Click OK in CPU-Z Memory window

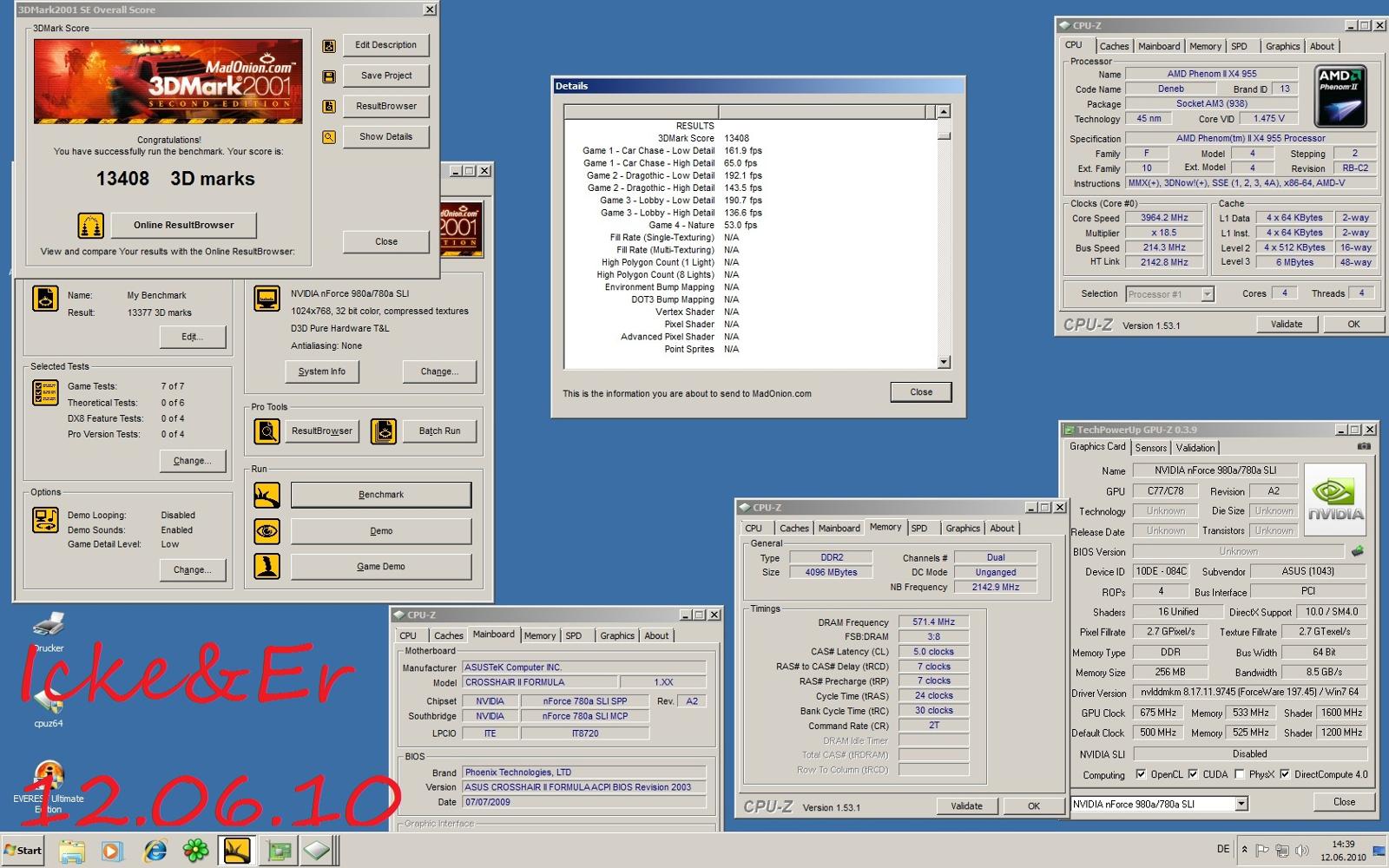1034,806
